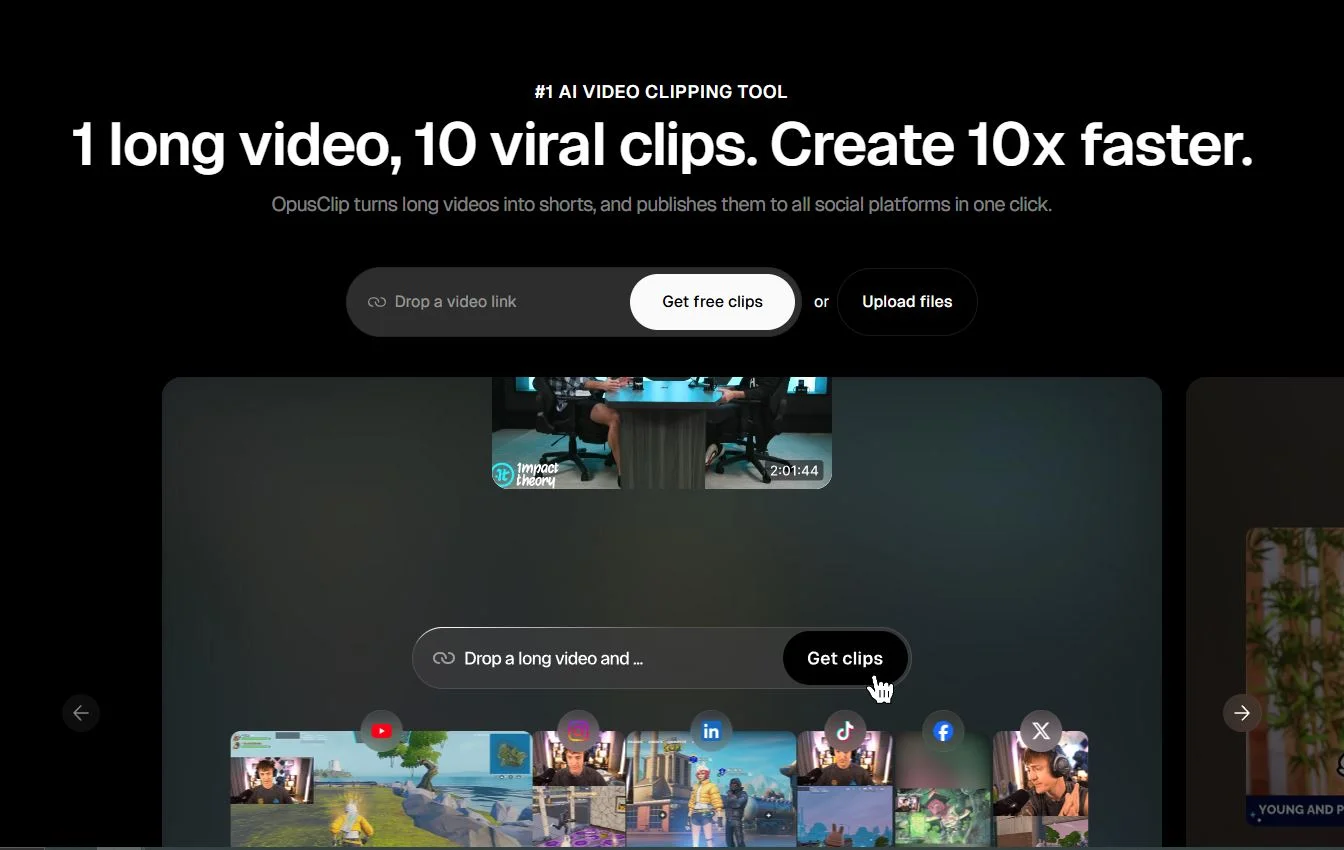Click the Facebook icon above the clips

pyautogui.click(x=943, y=731)
